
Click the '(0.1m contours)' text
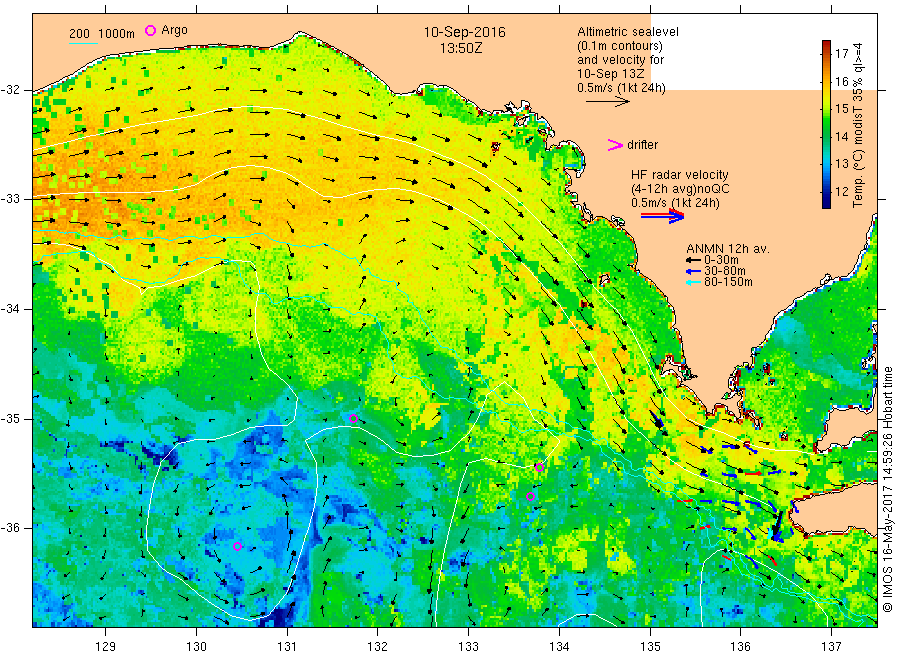pos(620,46)
